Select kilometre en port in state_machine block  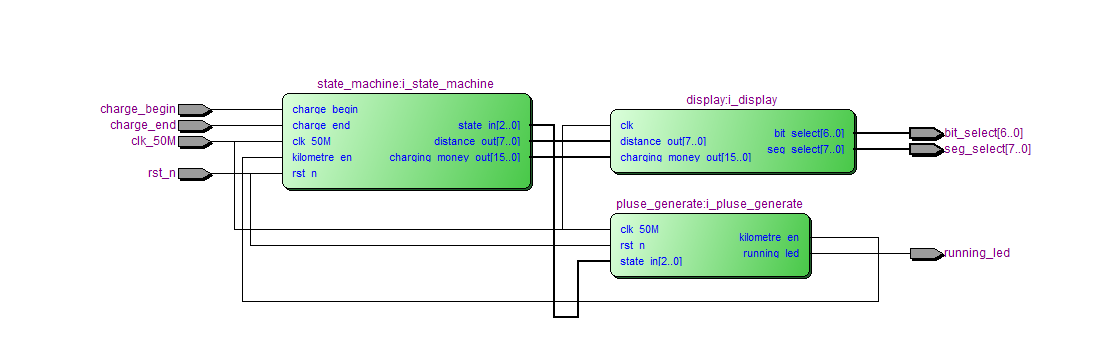(322, 158)
